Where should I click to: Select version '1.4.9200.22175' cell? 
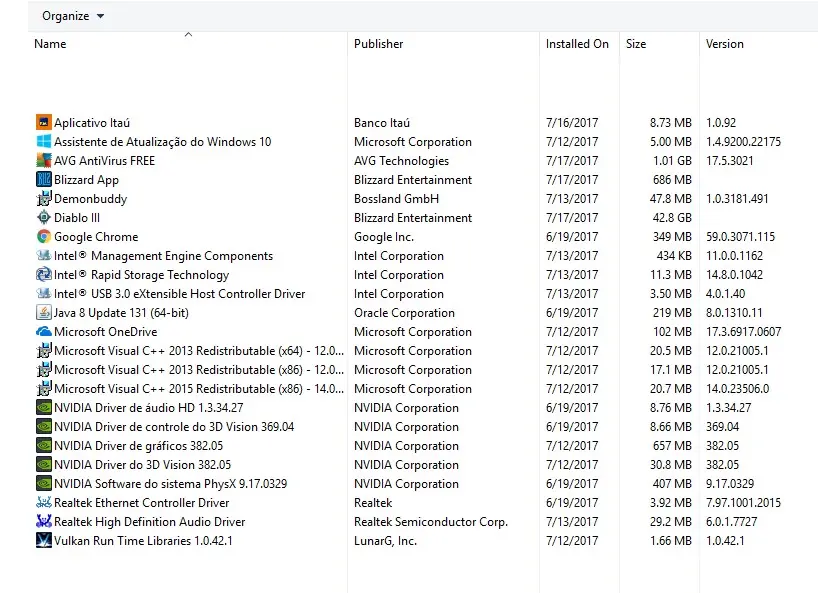[x=743, y=142]
